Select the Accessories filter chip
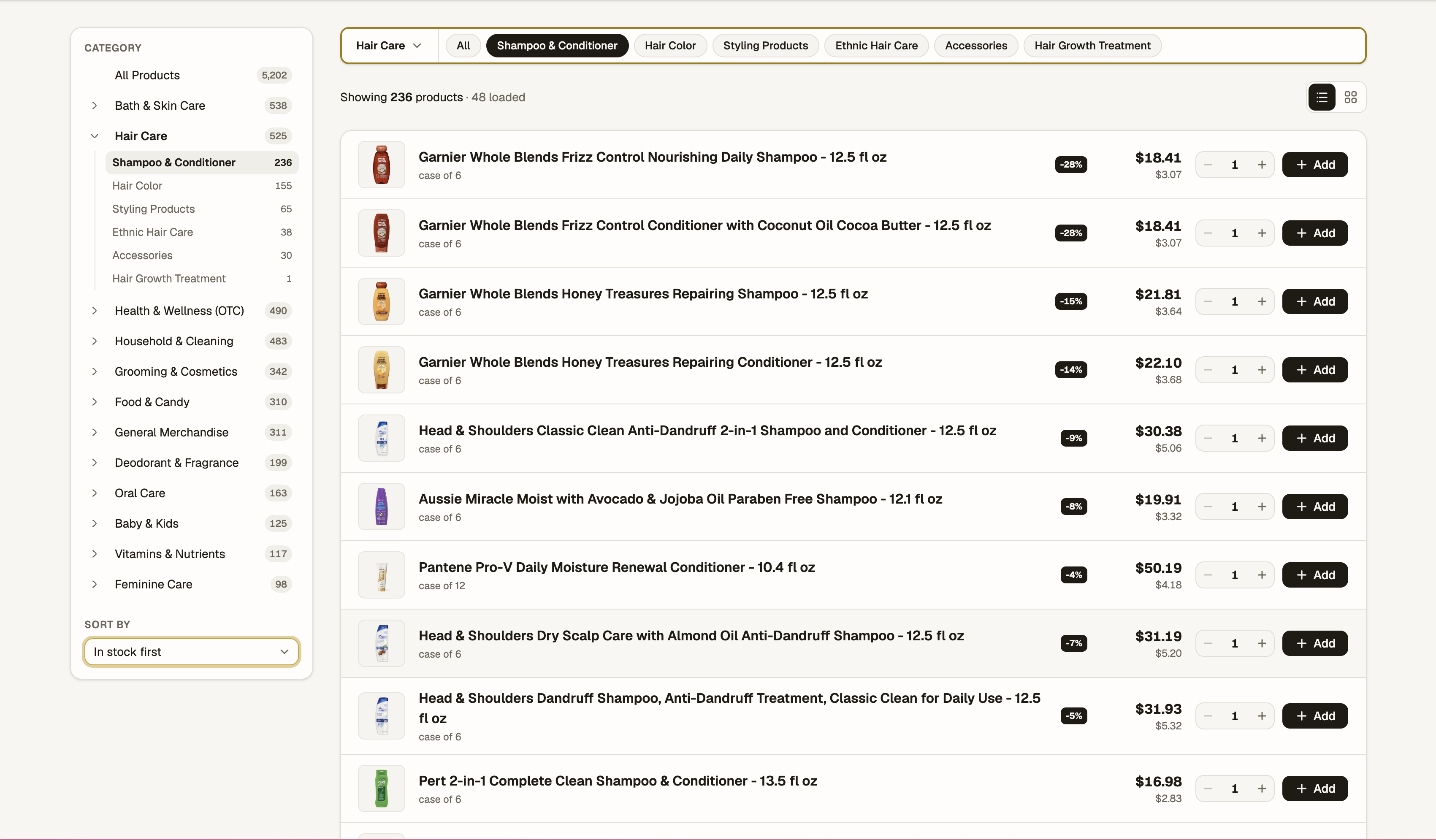Image resolution: width=1436 pixels, height=840 pixels. pos(976,46)
